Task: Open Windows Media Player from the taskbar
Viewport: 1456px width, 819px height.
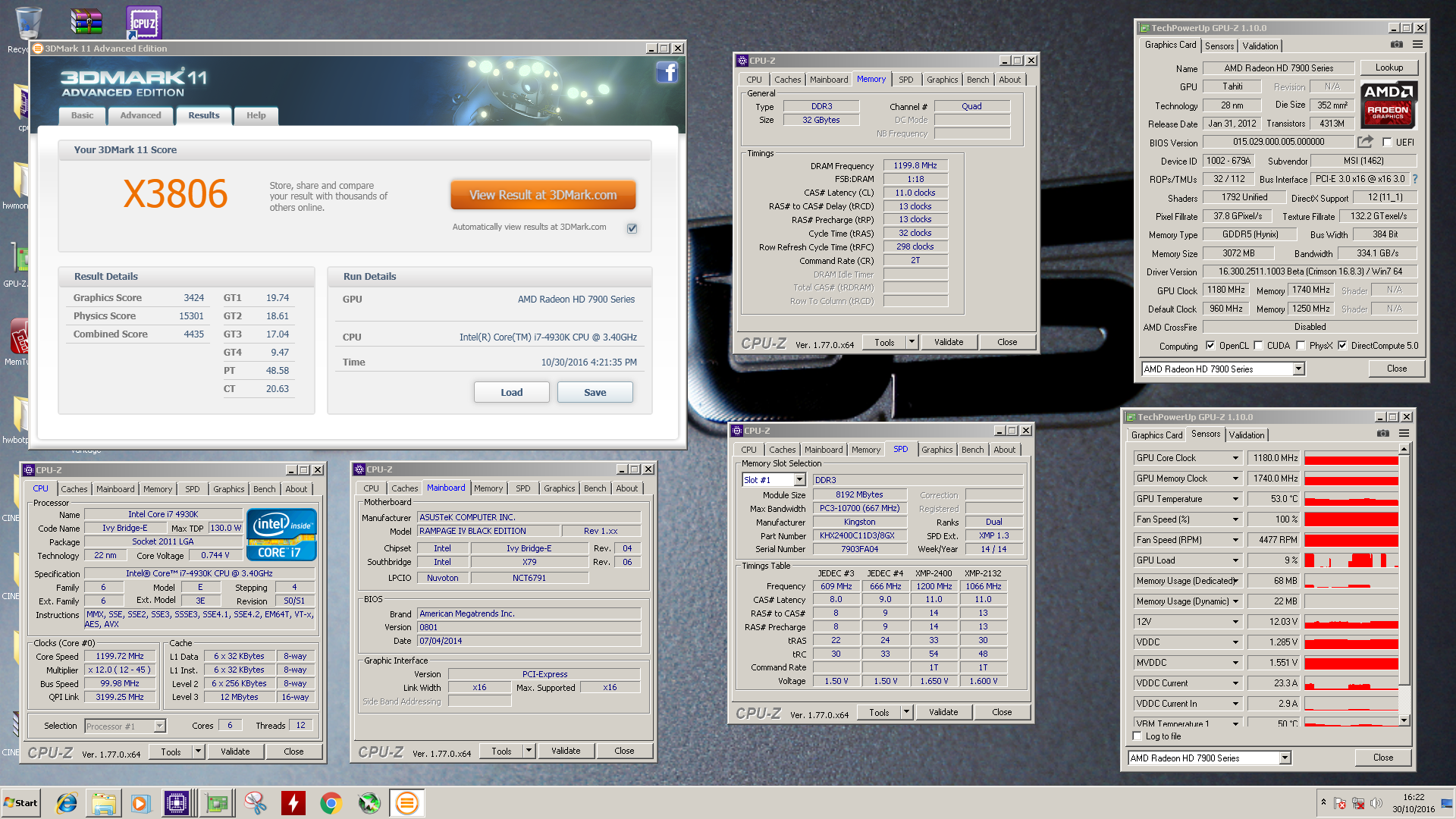Action: 140,803
